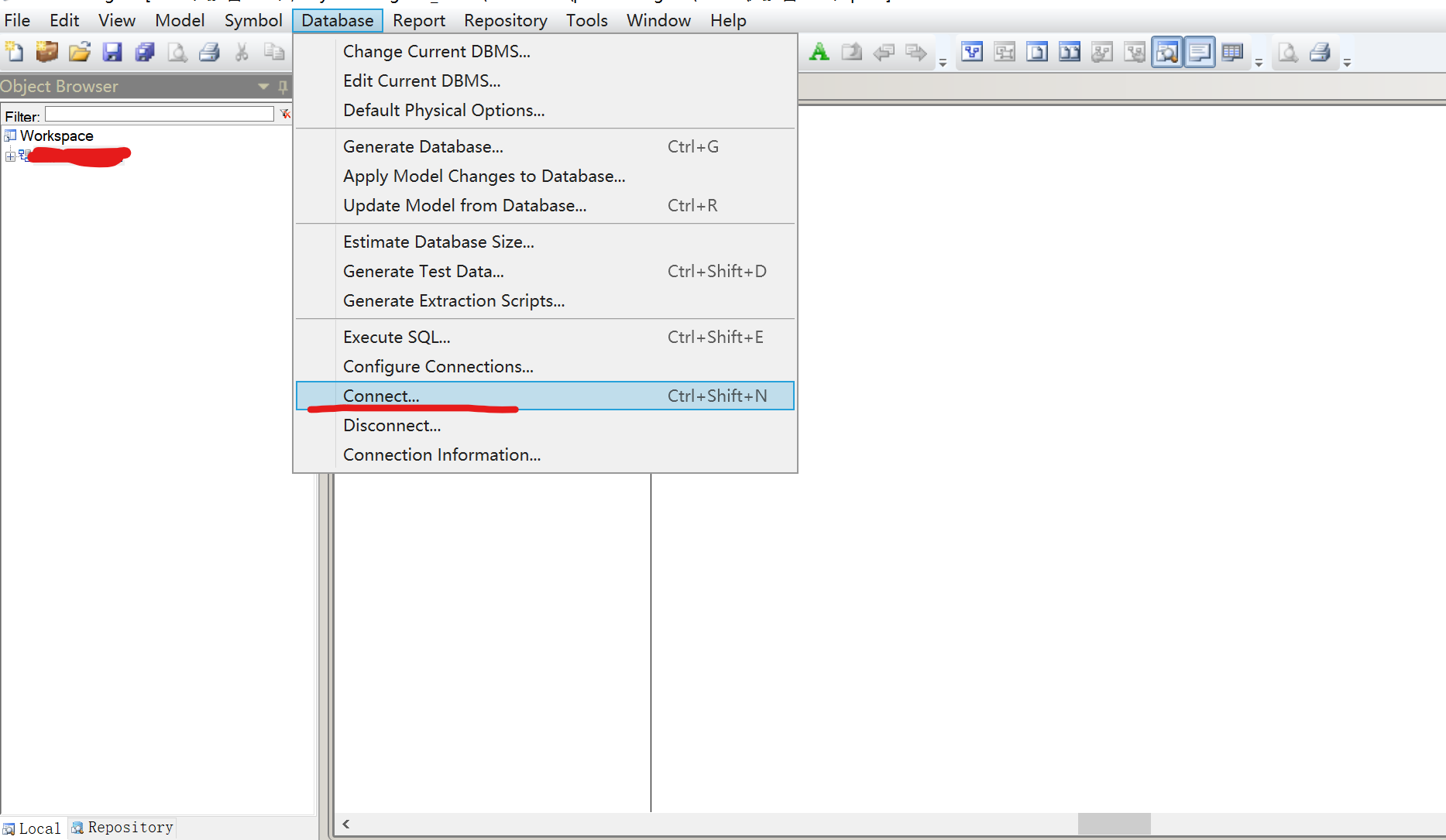Open the File menu

pyautogui.click(x=17, y=21)
